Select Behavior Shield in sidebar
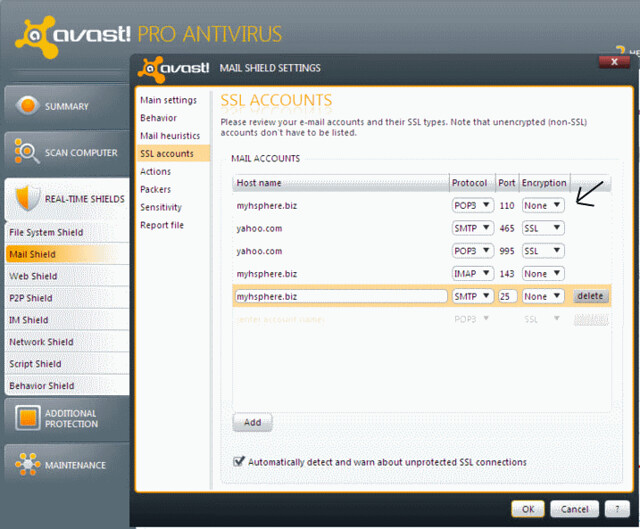 click(67, 386)
